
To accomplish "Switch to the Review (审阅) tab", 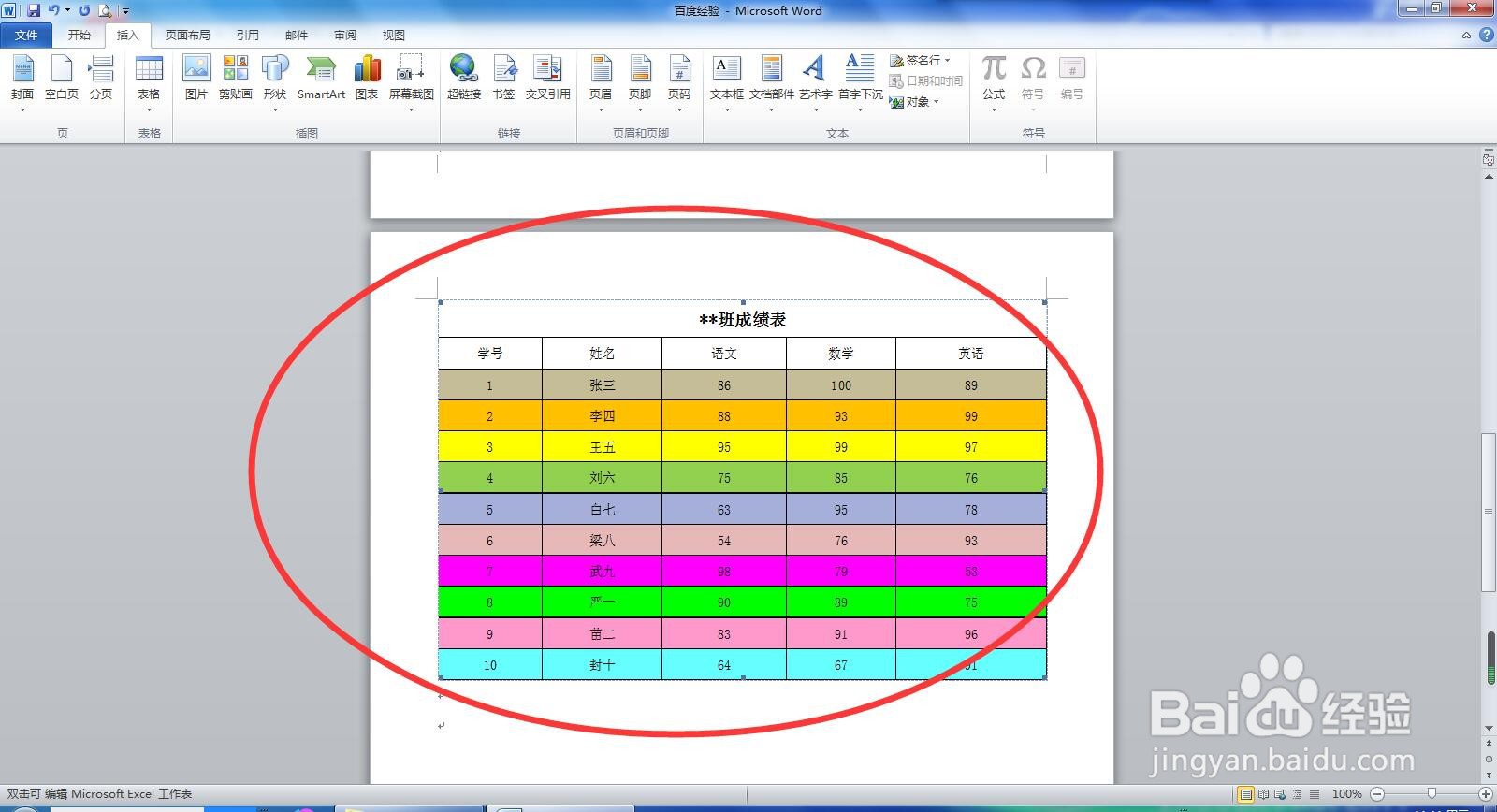I will click(345, 36).
